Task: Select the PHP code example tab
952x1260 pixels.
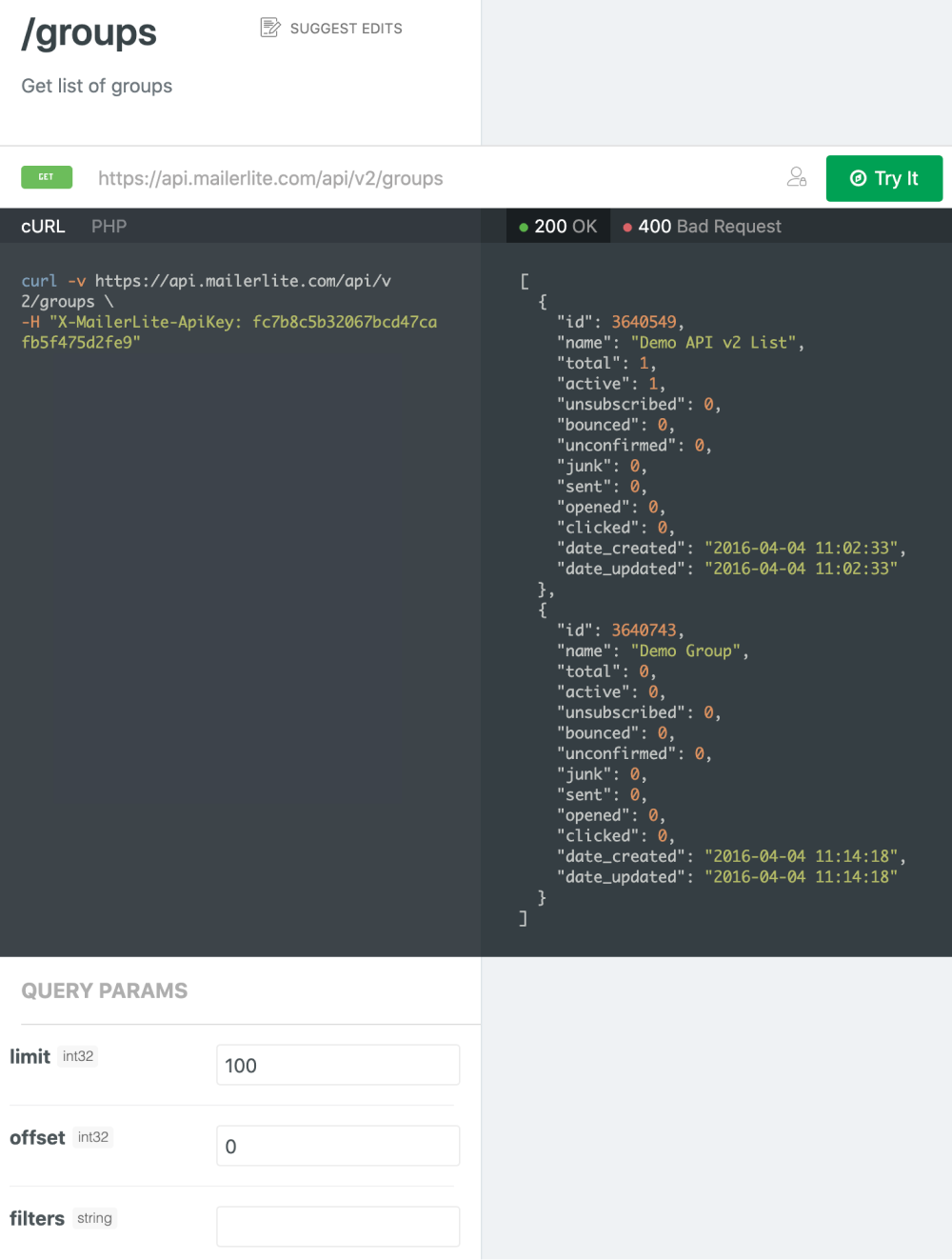Action: pos(109,226)
